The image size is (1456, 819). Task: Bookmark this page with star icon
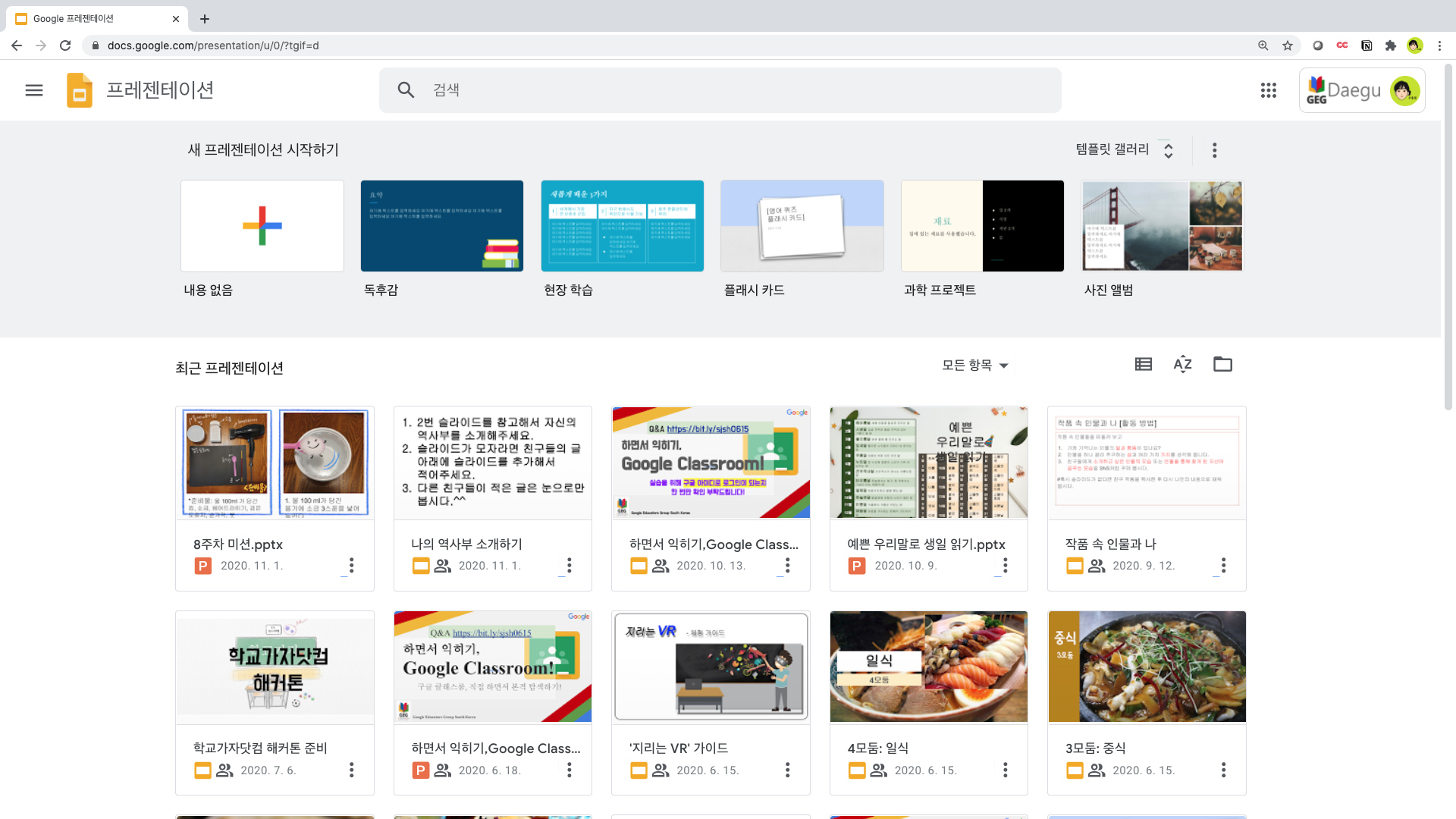coord(1288,45)
